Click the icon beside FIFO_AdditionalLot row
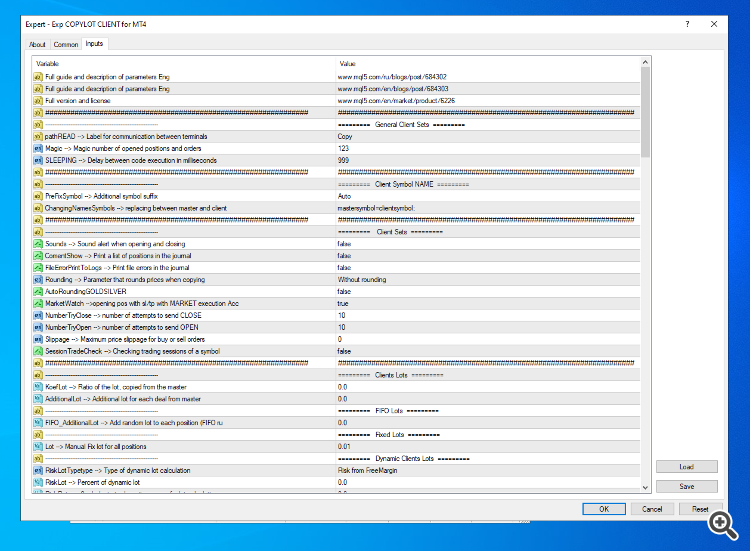 [x=38, y=423]
